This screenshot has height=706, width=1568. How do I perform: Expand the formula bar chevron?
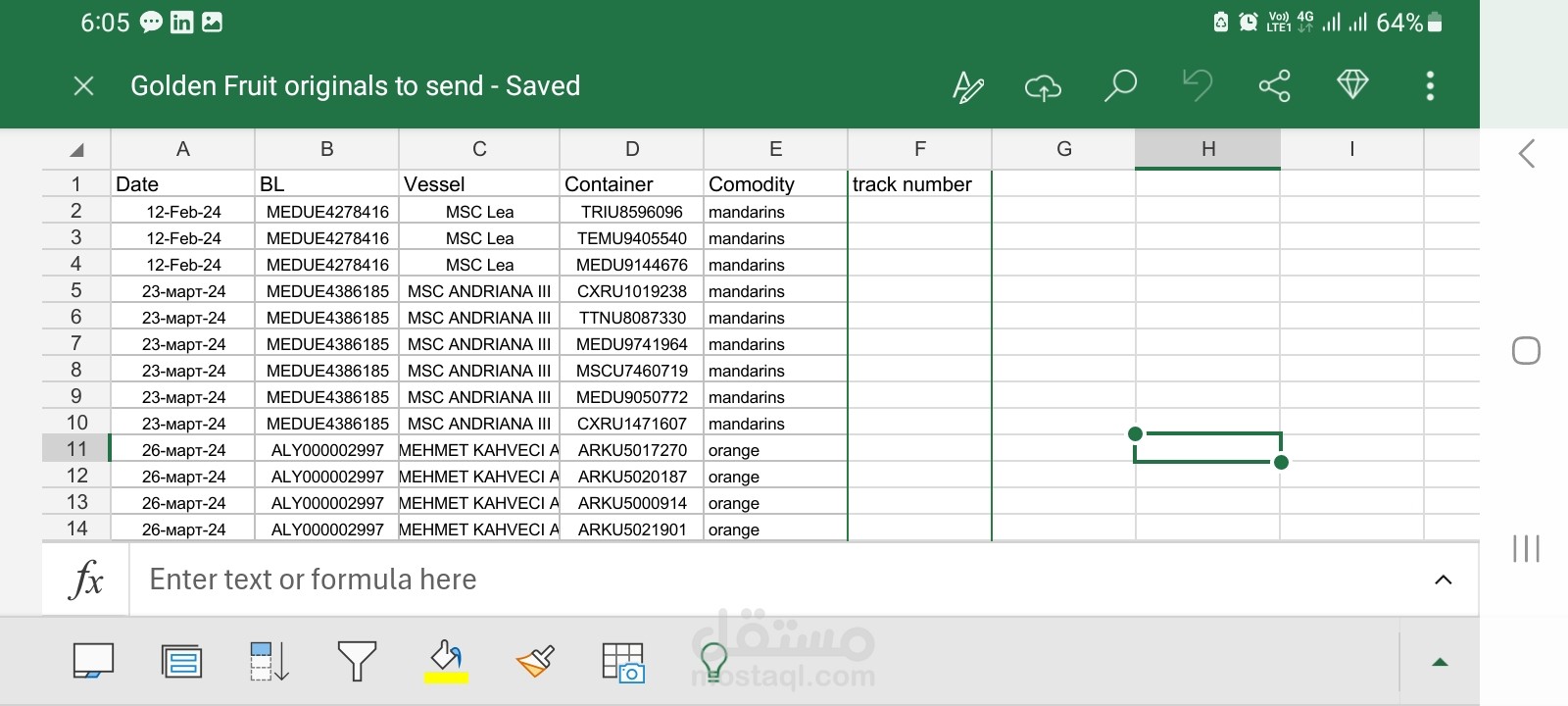click(1443, 580)
